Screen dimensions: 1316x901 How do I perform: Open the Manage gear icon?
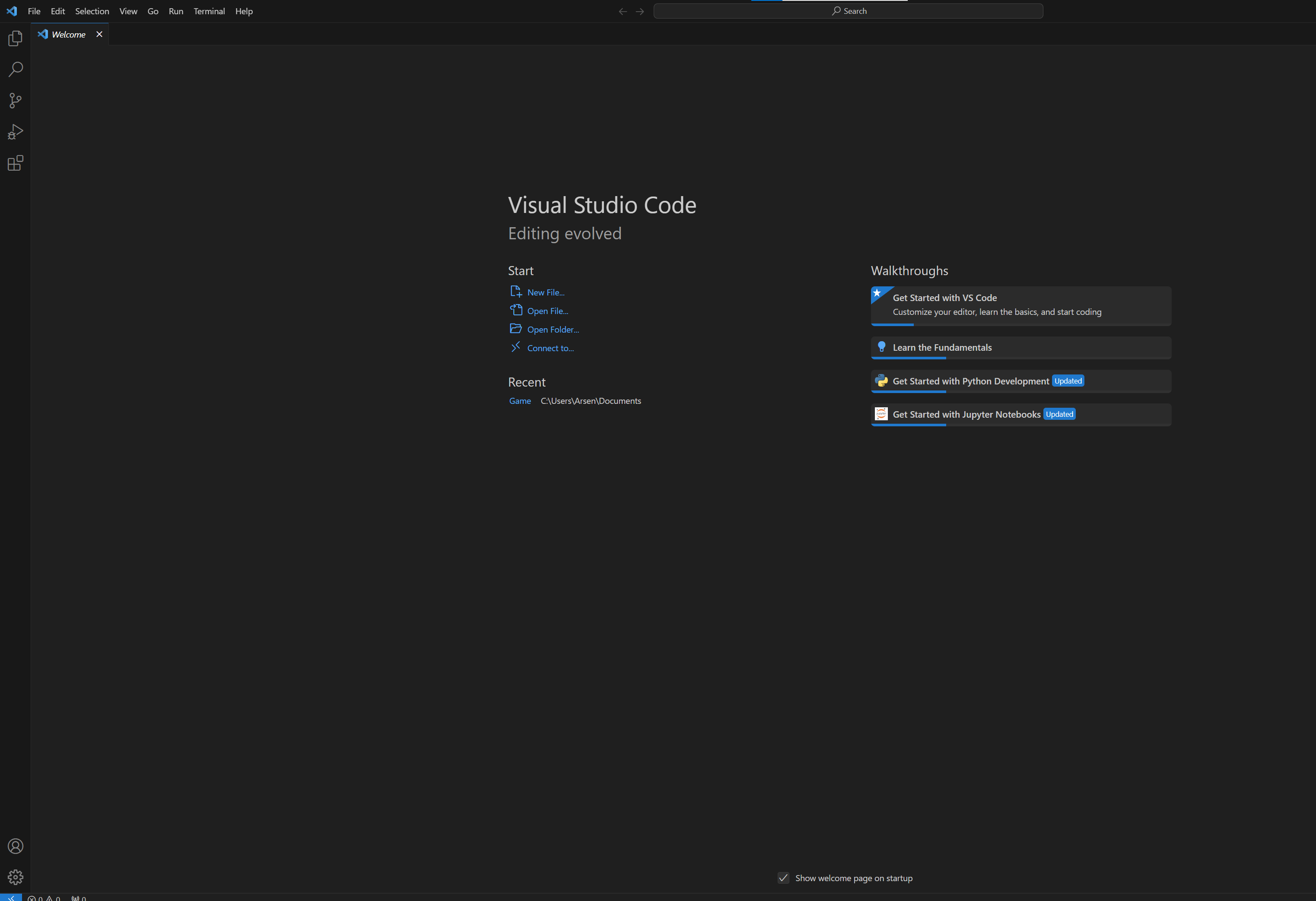[x=15, y=877]
